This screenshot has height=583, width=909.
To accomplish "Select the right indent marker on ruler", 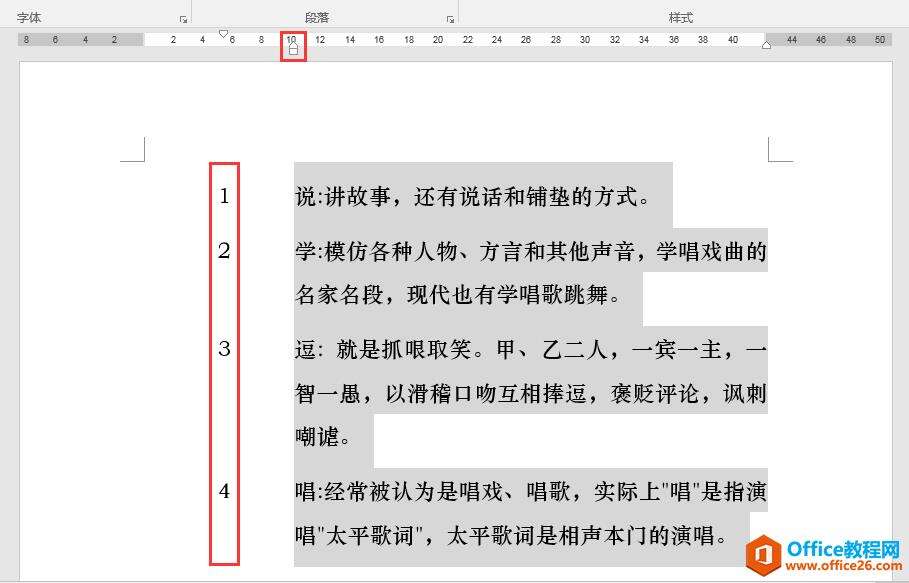I will click(x=766, y=45).
